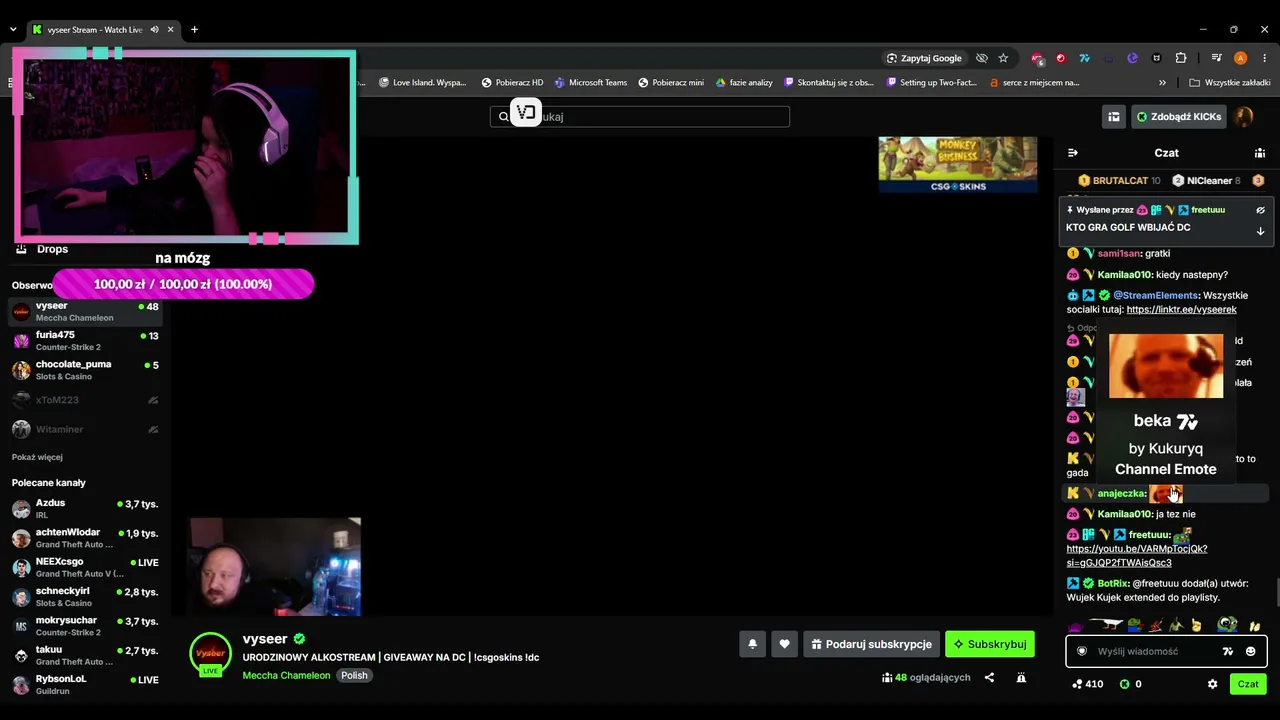Open chat settings gear icon
Image resolution: width=1280 pixels, height=720 pixels.
(x=1213, y=684)
